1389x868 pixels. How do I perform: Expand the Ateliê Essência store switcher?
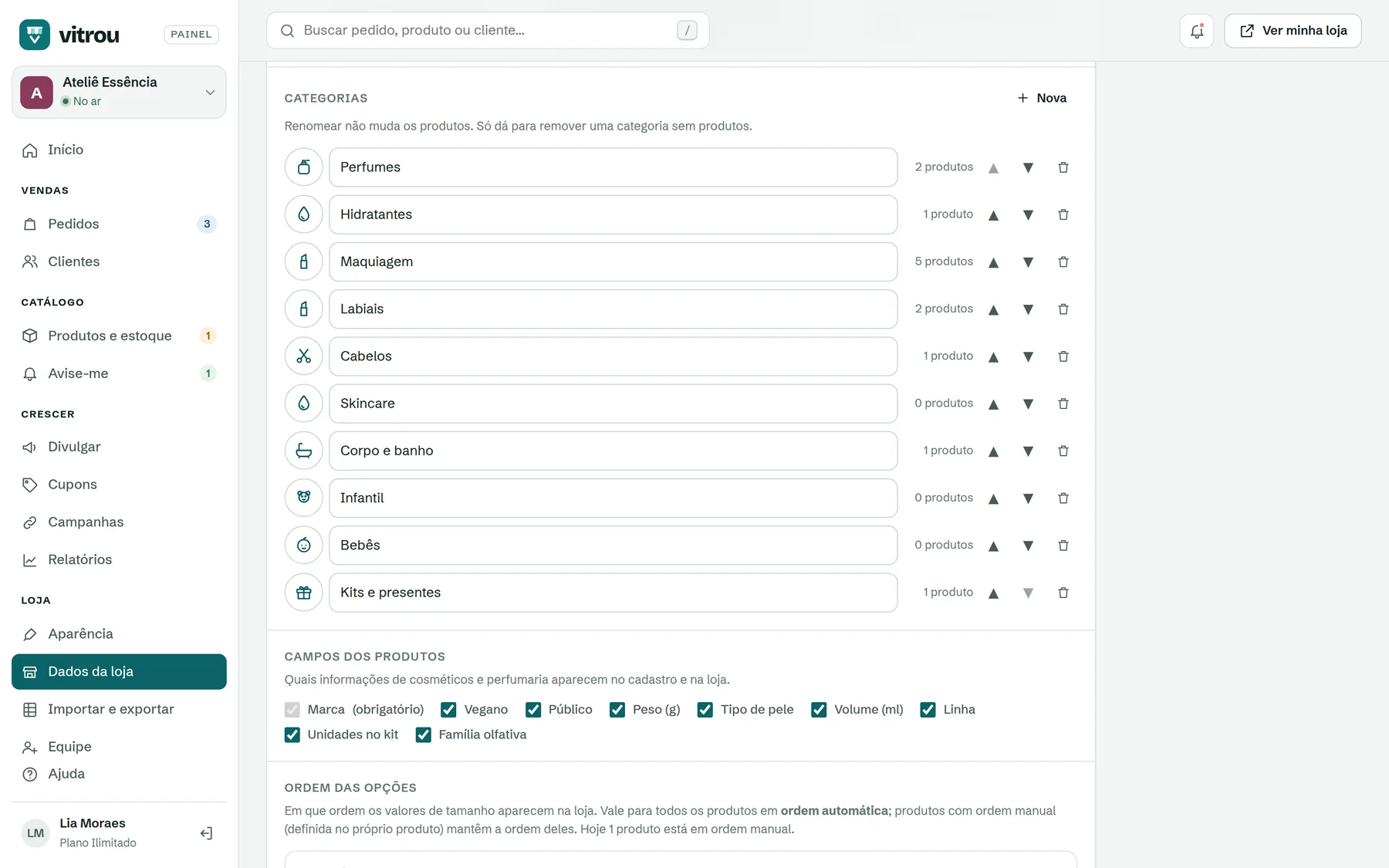119,92
